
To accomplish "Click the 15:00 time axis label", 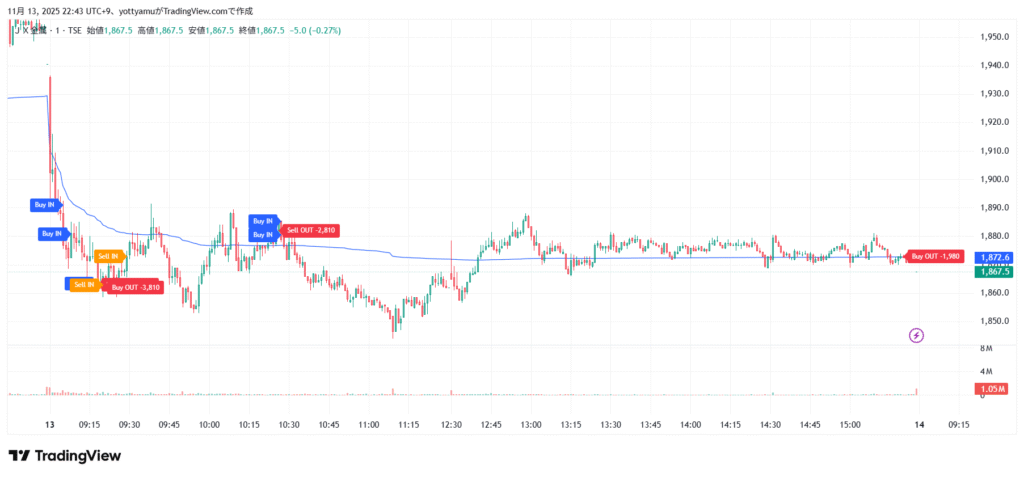I will pyautogui.click(x=850, y=425).
